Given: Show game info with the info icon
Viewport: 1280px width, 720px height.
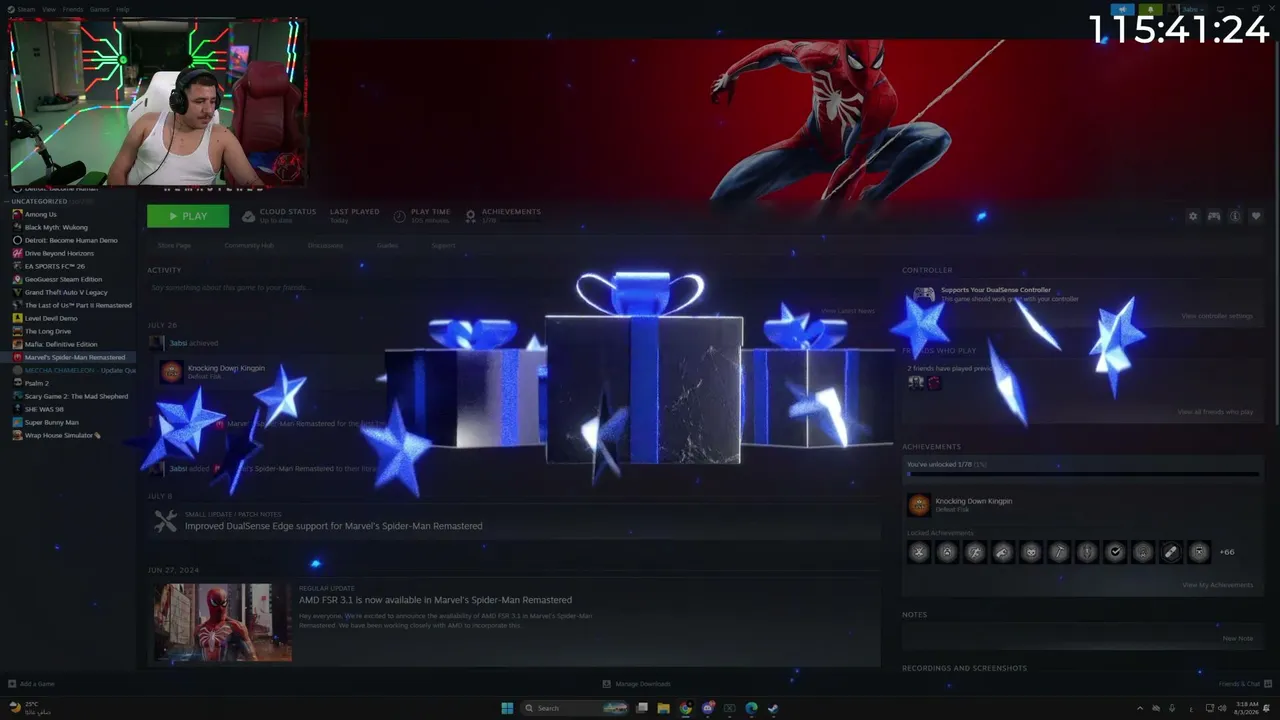Looking at the screenshot, I should point(1235,216).
